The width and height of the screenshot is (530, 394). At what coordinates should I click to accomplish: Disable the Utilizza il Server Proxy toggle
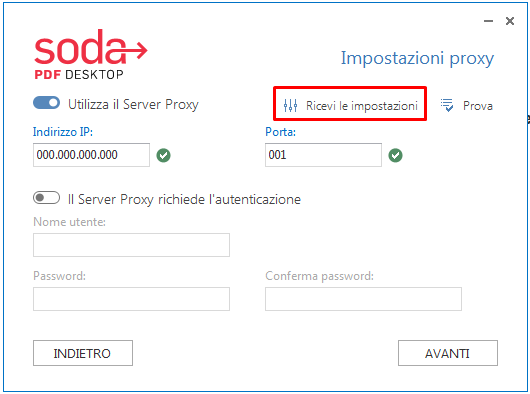tap(47, 103)
